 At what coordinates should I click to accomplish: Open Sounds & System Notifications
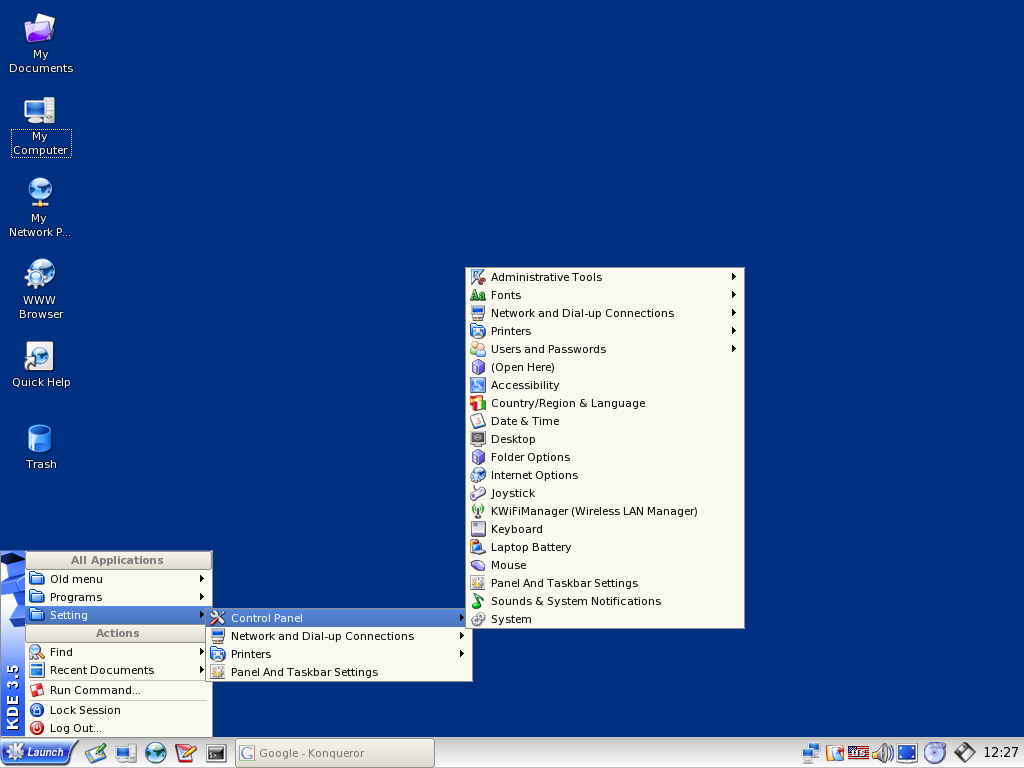pyautogui.click(x=605, y=601)
